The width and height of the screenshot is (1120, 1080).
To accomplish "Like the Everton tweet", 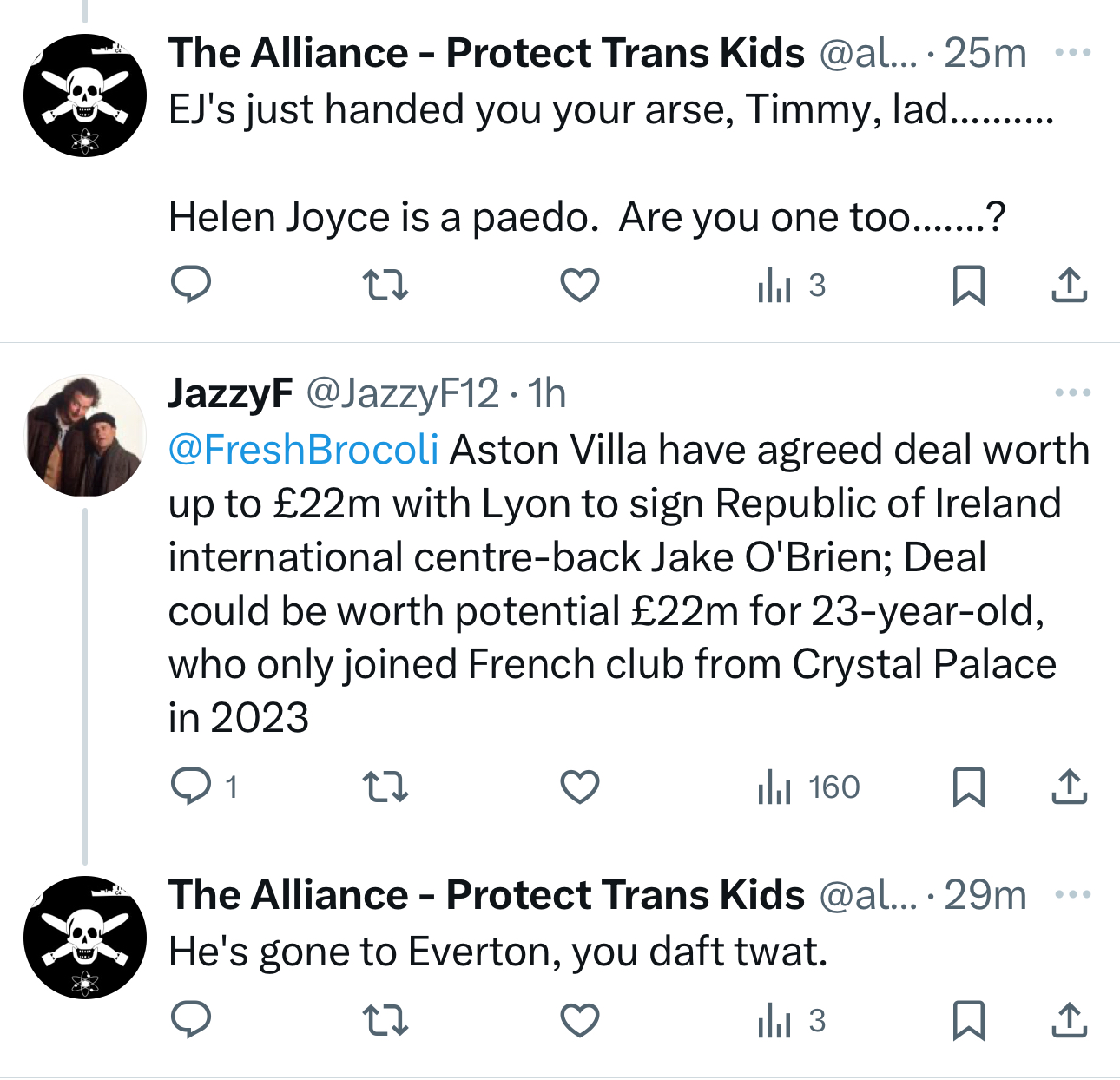I will tap(579, 1020).
